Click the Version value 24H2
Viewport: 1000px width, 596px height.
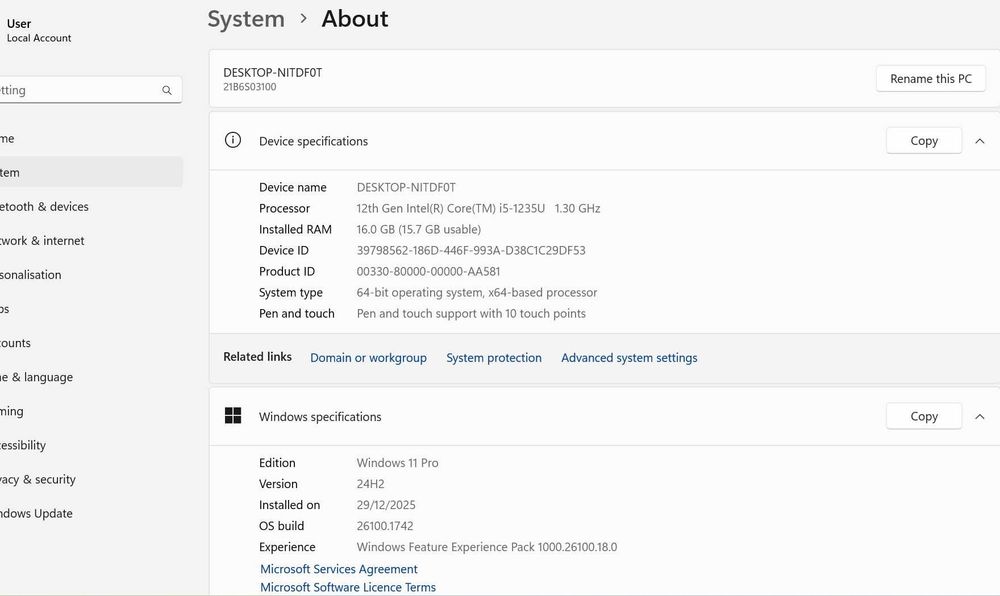(x=371, y=484)
